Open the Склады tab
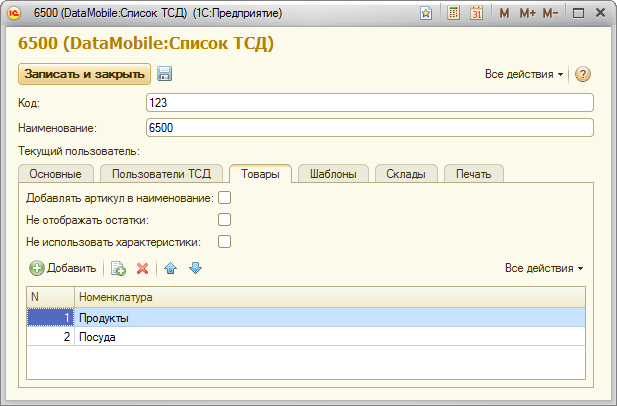This screenshot has height=406, width=617. pyautogui.click(x=406, y=174)
